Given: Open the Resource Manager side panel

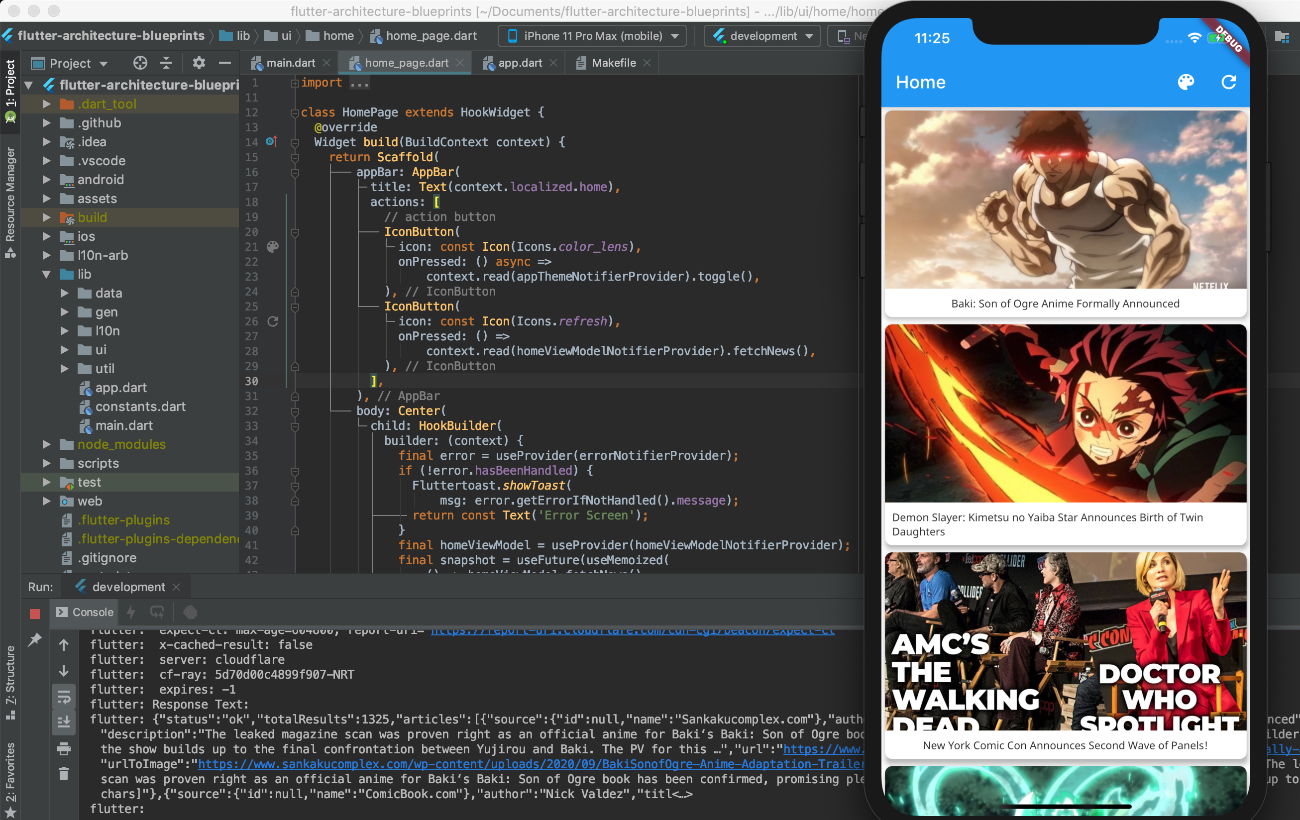Looking at the screenshot, I should (10, 203).
